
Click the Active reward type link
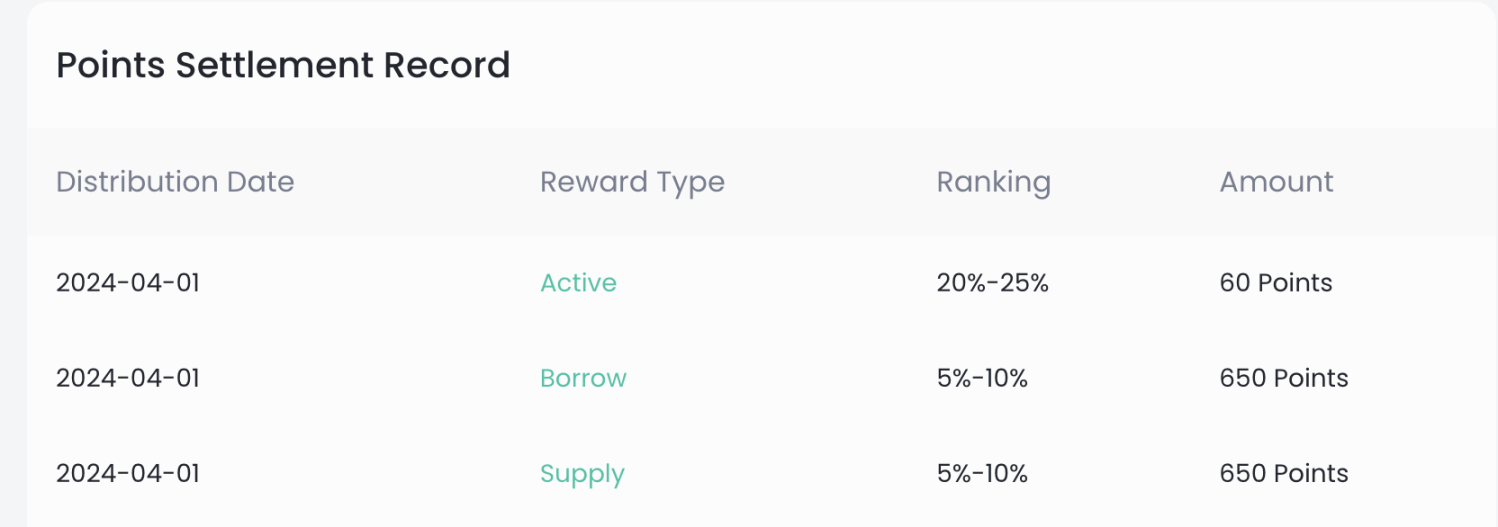tap(578, 283)
